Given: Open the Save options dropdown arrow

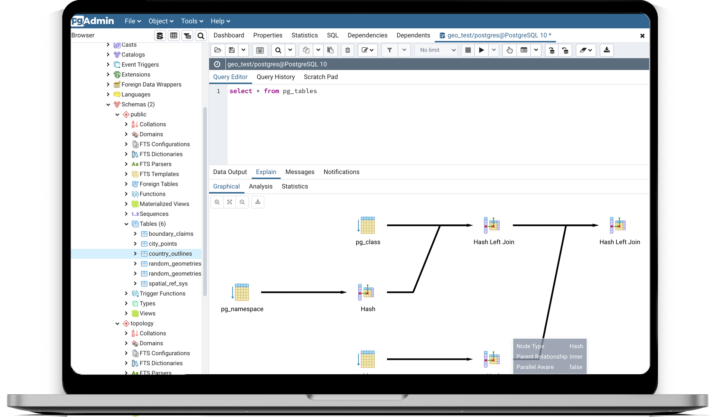Looking at the screenshot, I should point(244,50).
